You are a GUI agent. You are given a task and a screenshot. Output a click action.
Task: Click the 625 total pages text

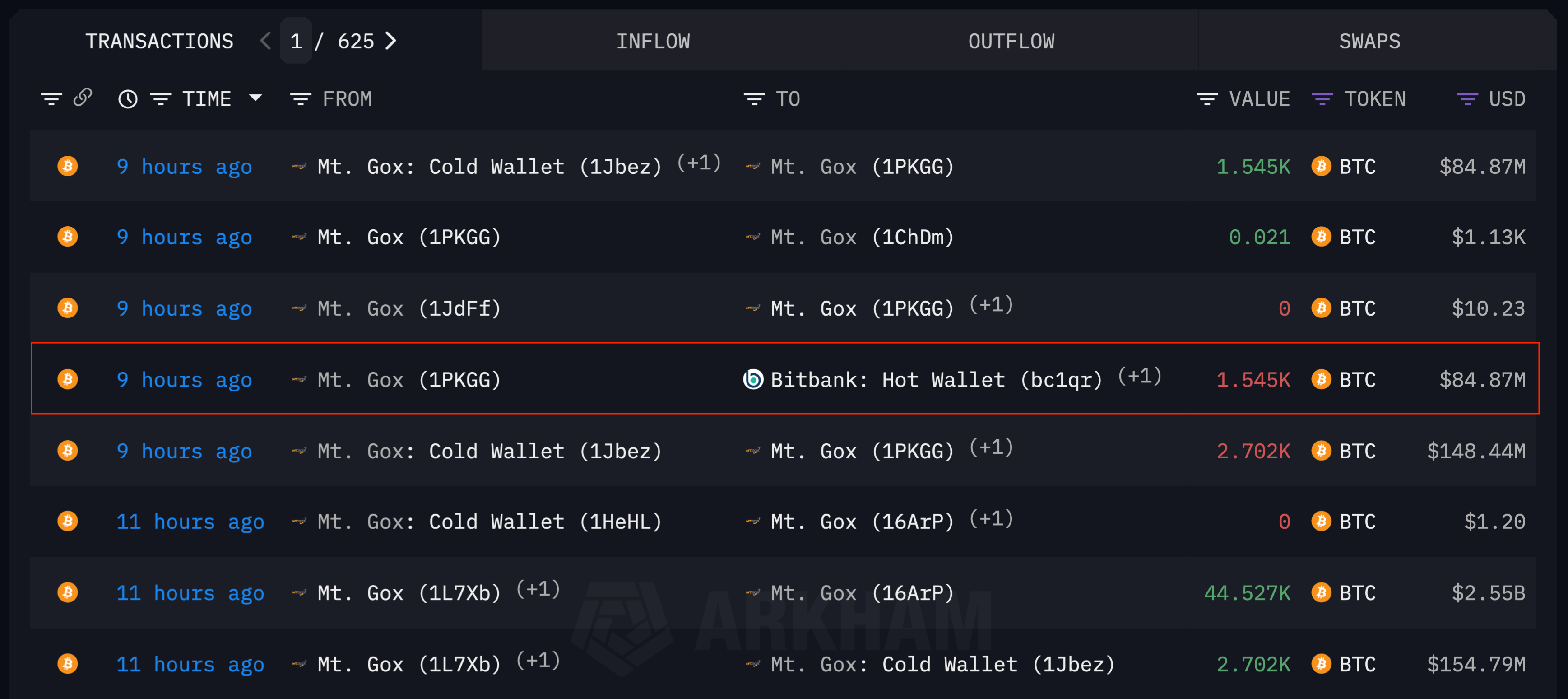pos(356,41)
